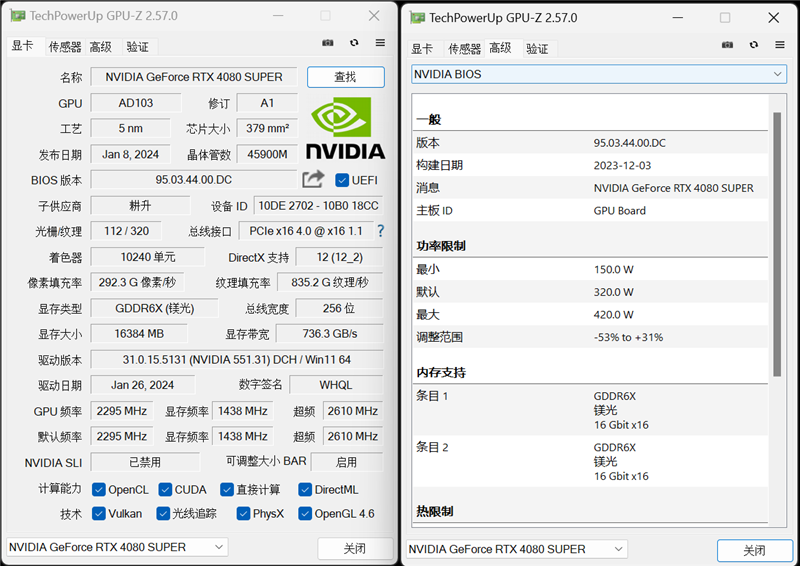Switch to 传感器 tab in left window
This screenshot has height=566, width=800.
tap(65, 46)
